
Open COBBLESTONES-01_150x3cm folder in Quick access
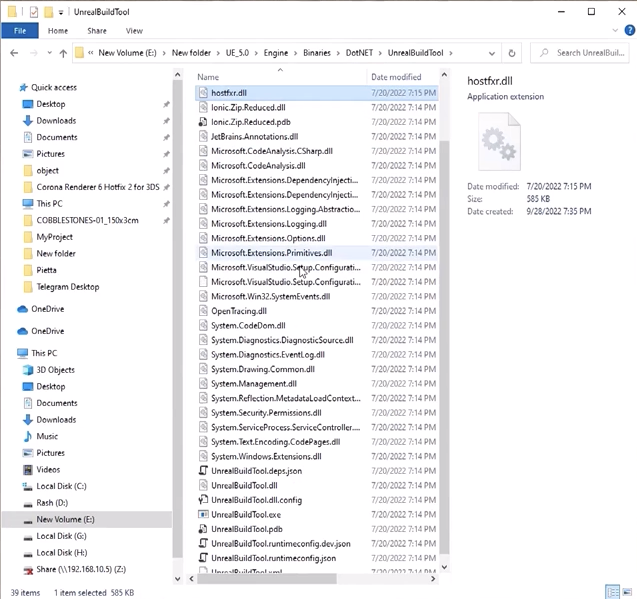coord(87,220)
